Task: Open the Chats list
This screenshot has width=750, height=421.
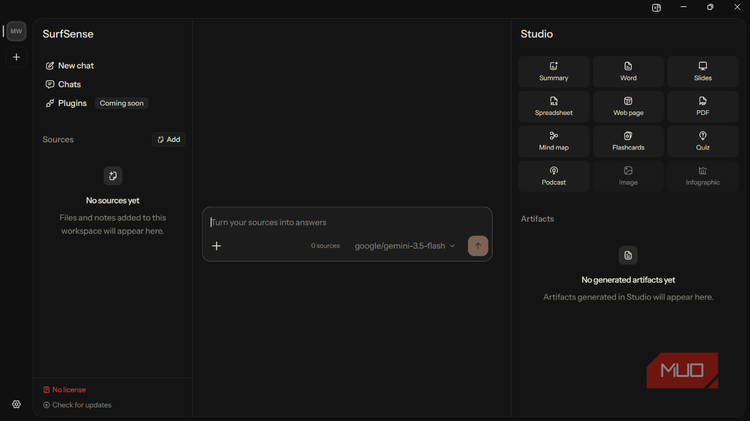Action: [x=63, y=84]
